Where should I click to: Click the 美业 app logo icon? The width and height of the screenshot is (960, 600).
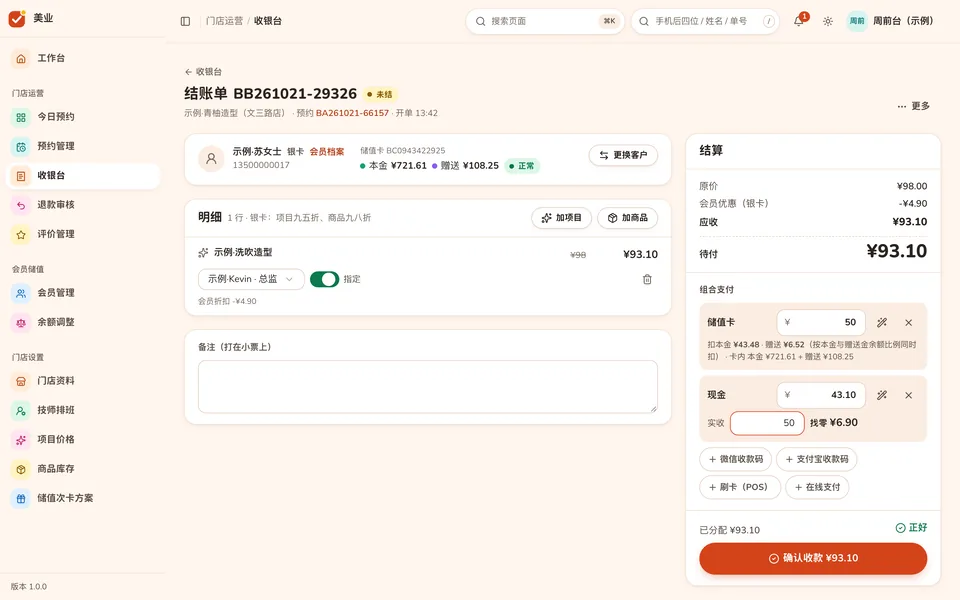point(17,18)
